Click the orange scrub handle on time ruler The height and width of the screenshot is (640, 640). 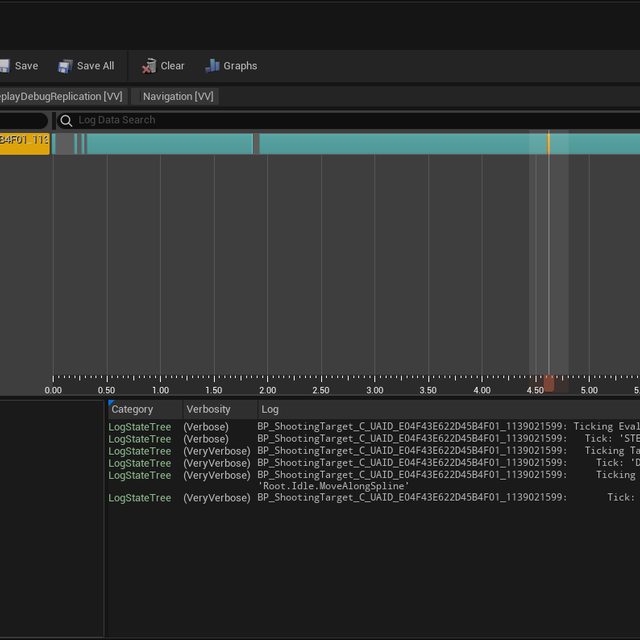[548, 384]
